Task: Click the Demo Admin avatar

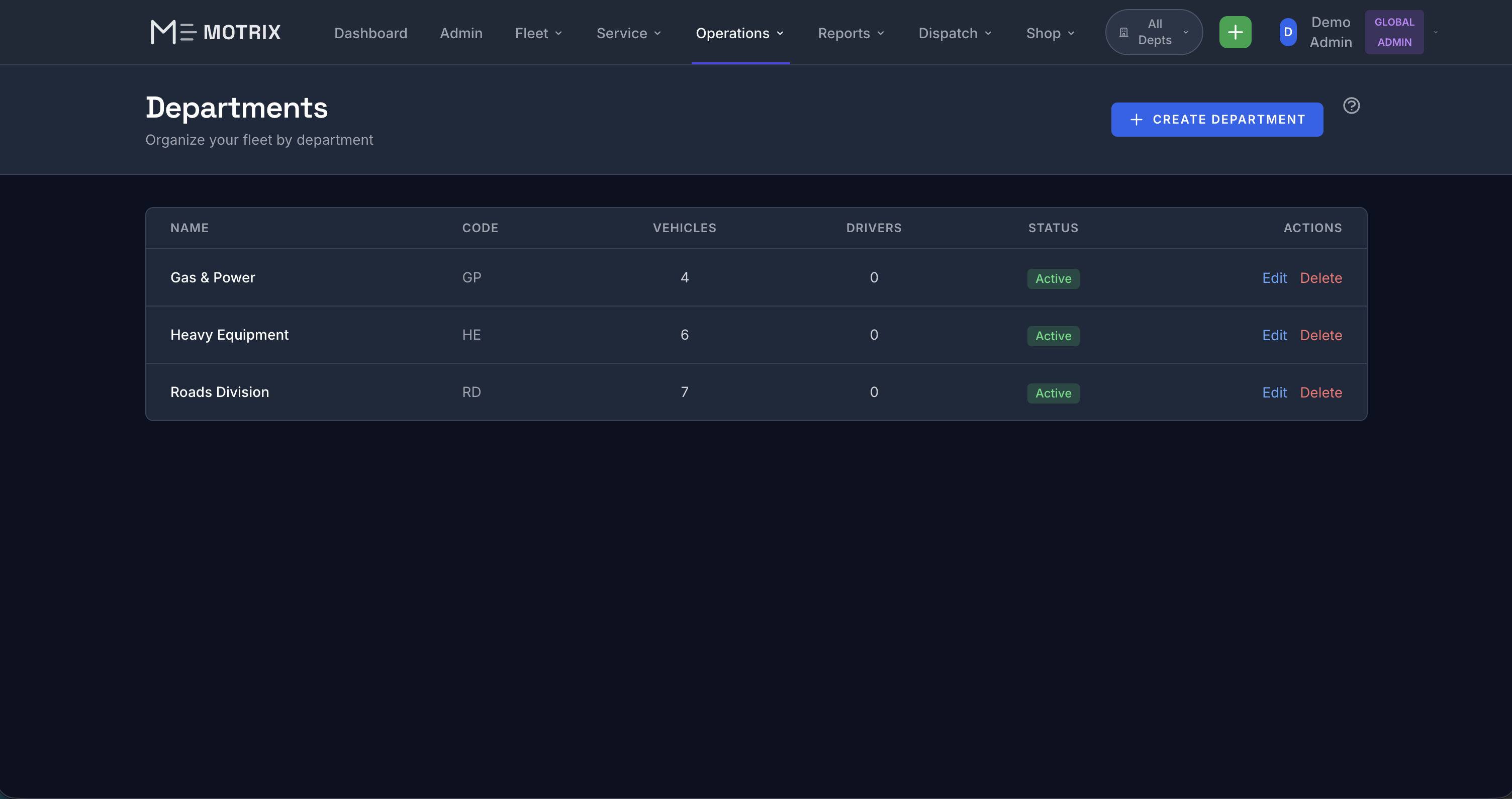Action: pyautogui.click(x=1287, y=32)
